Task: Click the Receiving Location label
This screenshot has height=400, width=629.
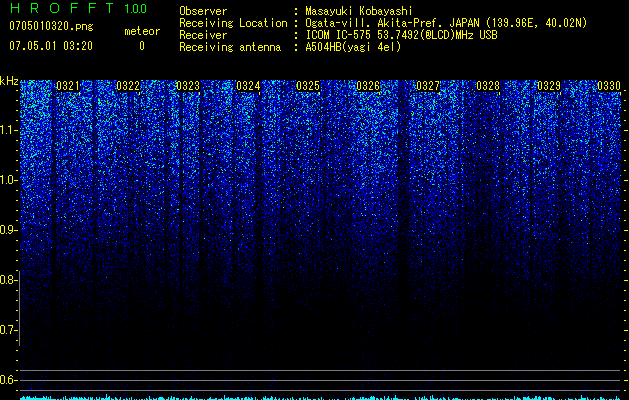Action: 233,23
